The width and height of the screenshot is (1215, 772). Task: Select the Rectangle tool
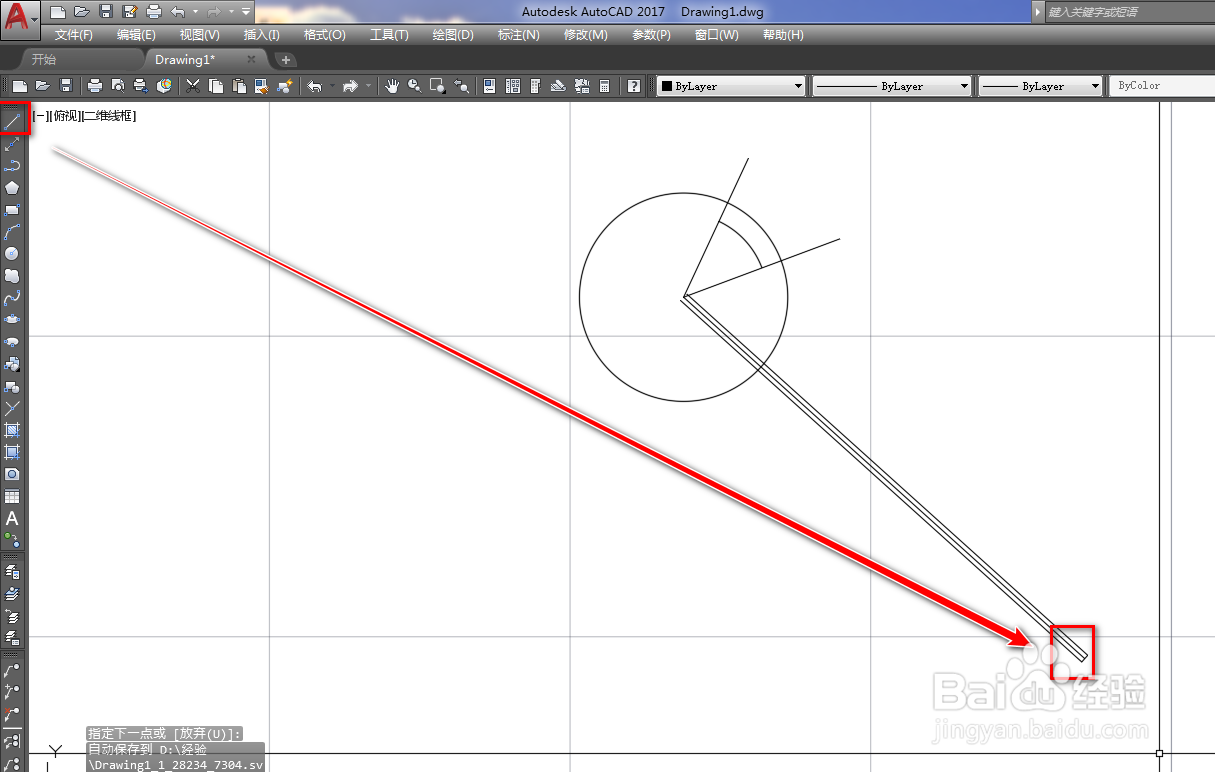(x=13, y=210)
